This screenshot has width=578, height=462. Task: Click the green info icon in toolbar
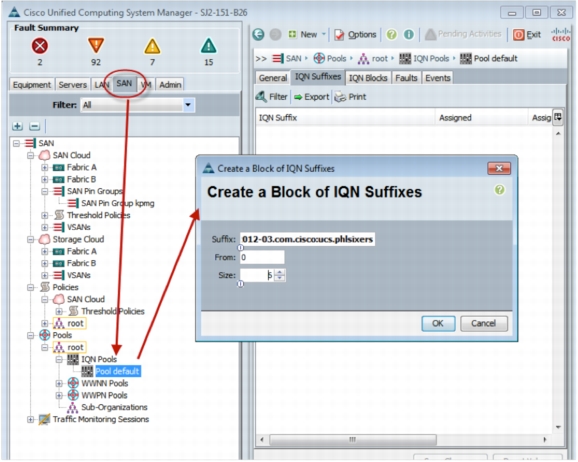pos(409,35)
